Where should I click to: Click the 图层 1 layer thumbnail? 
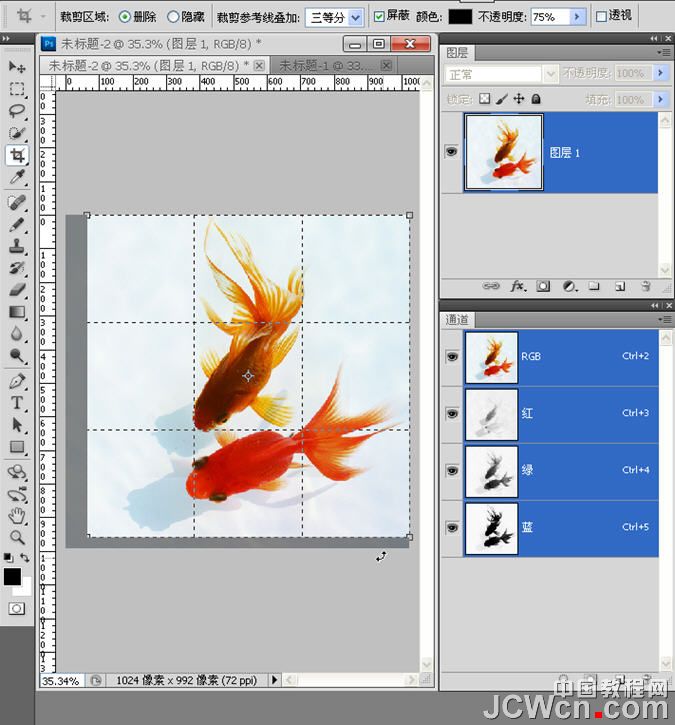503,152
